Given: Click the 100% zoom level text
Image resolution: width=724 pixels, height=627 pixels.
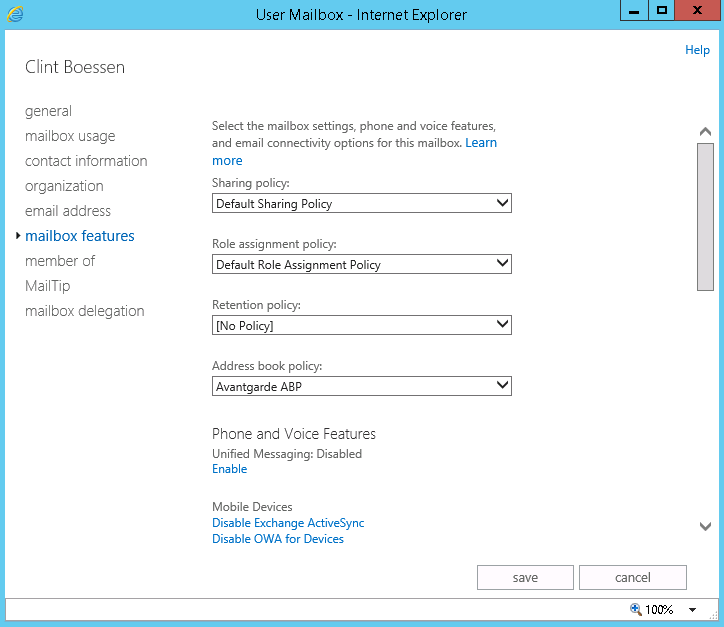Looking at the screenshot, I should pos(659,610).
